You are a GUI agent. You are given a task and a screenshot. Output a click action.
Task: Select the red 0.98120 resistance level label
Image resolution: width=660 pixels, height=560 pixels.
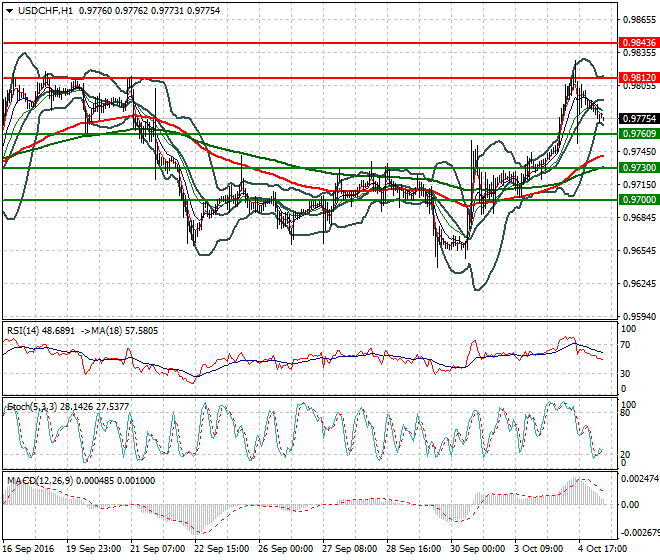[x=639, y=77]
